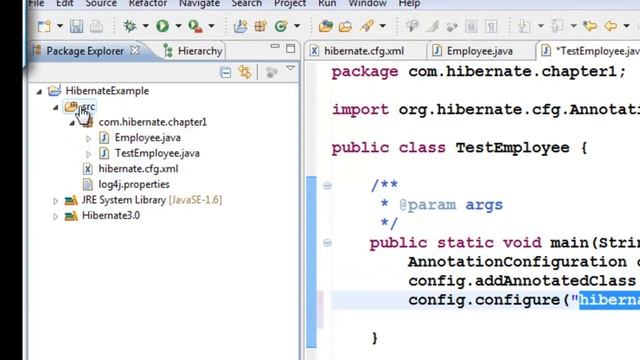Click the New wizard toolbar icon
Screen dimensions: 640x360
[x=44, y=27]
